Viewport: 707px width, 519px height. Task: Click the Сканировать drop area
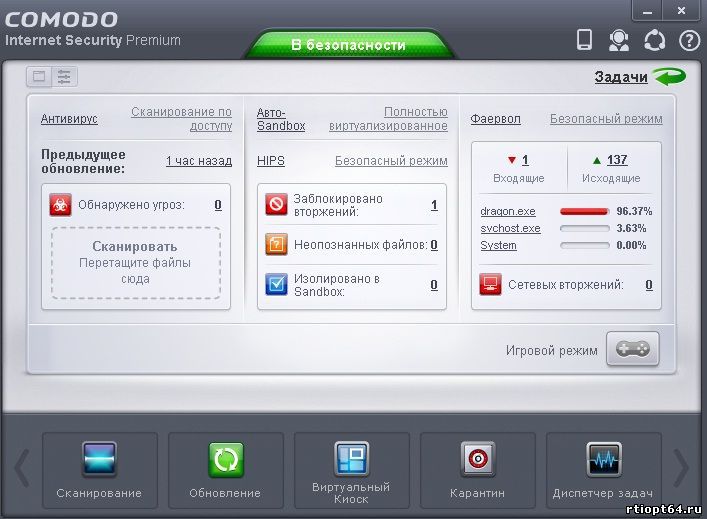(x=136, y=262)
